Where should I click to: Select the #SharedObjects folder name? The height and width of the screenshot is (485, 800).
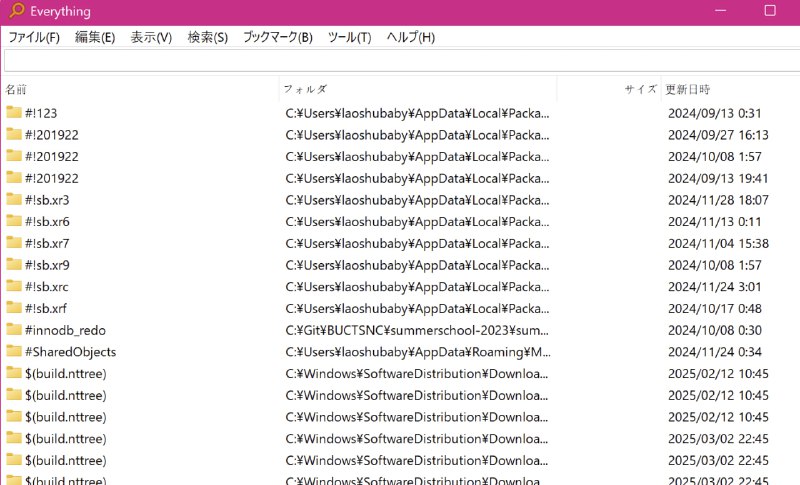[x=70, y=352]
